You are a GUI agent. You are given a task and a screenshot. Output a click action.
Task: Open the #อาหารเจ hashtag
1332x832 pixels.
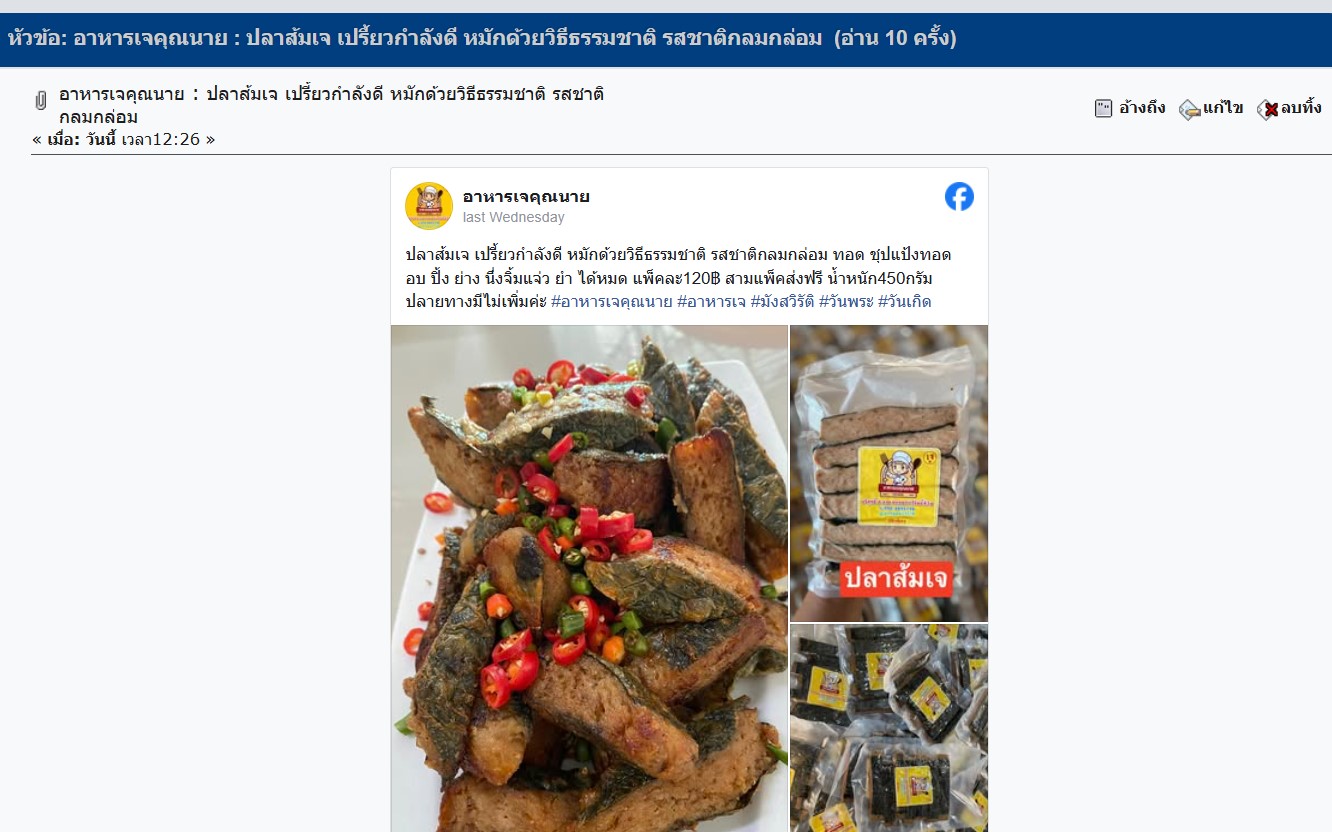[711, 301]
